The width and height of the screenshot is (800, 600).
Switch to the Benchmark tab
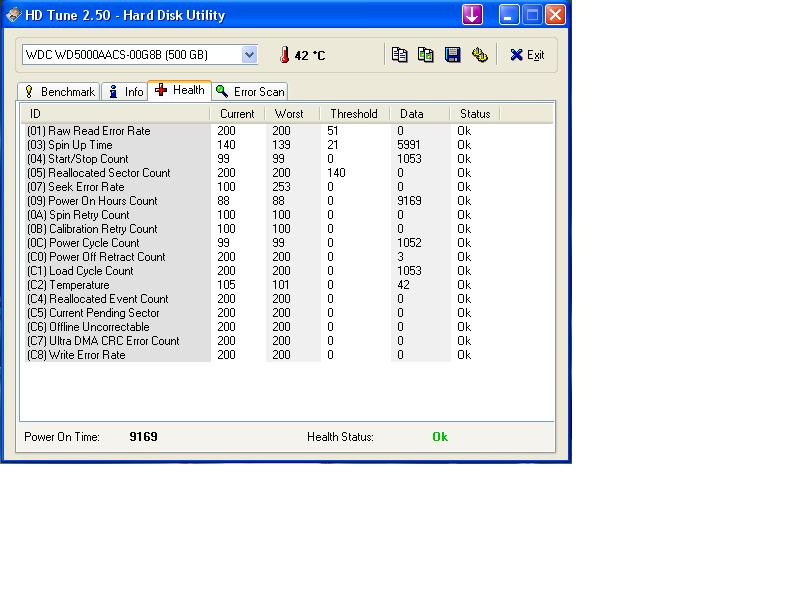click(59, 92)
